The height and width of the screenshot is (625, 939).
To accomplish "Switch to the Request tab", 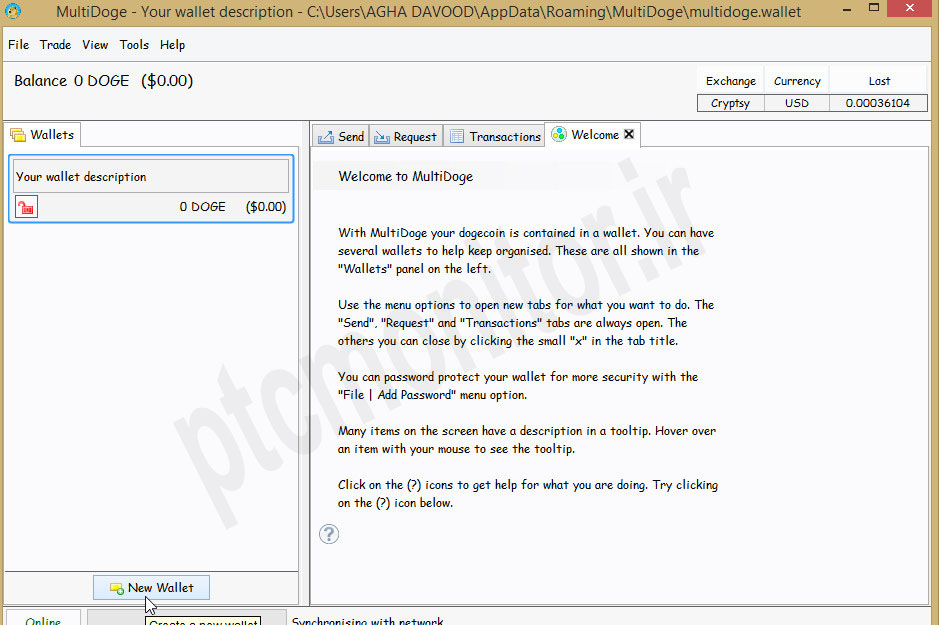I will 406,136.
